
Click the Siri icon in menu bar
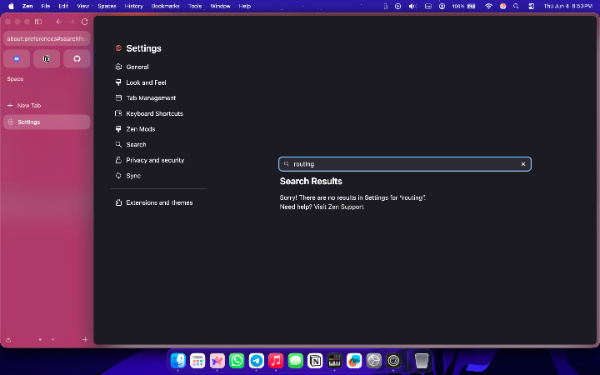click(503, 6)
